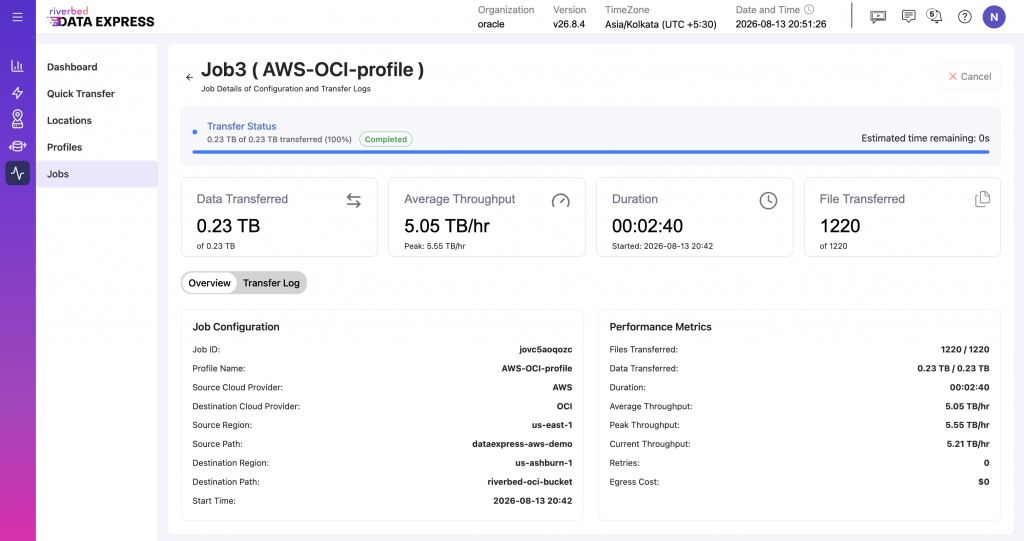This screenshot has height=541, width=1024.
Task: Click the date and time value in header
Action: (780, 24)
